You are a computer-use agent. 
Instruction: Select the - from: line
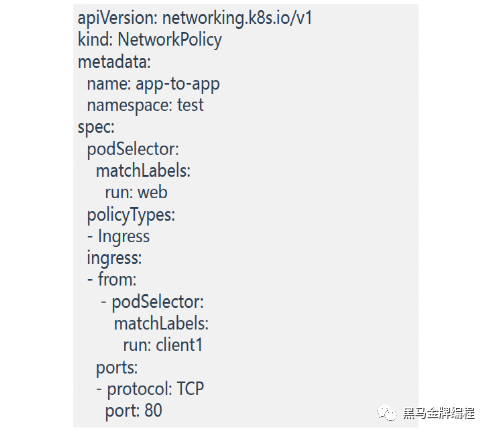click(112, 279)
